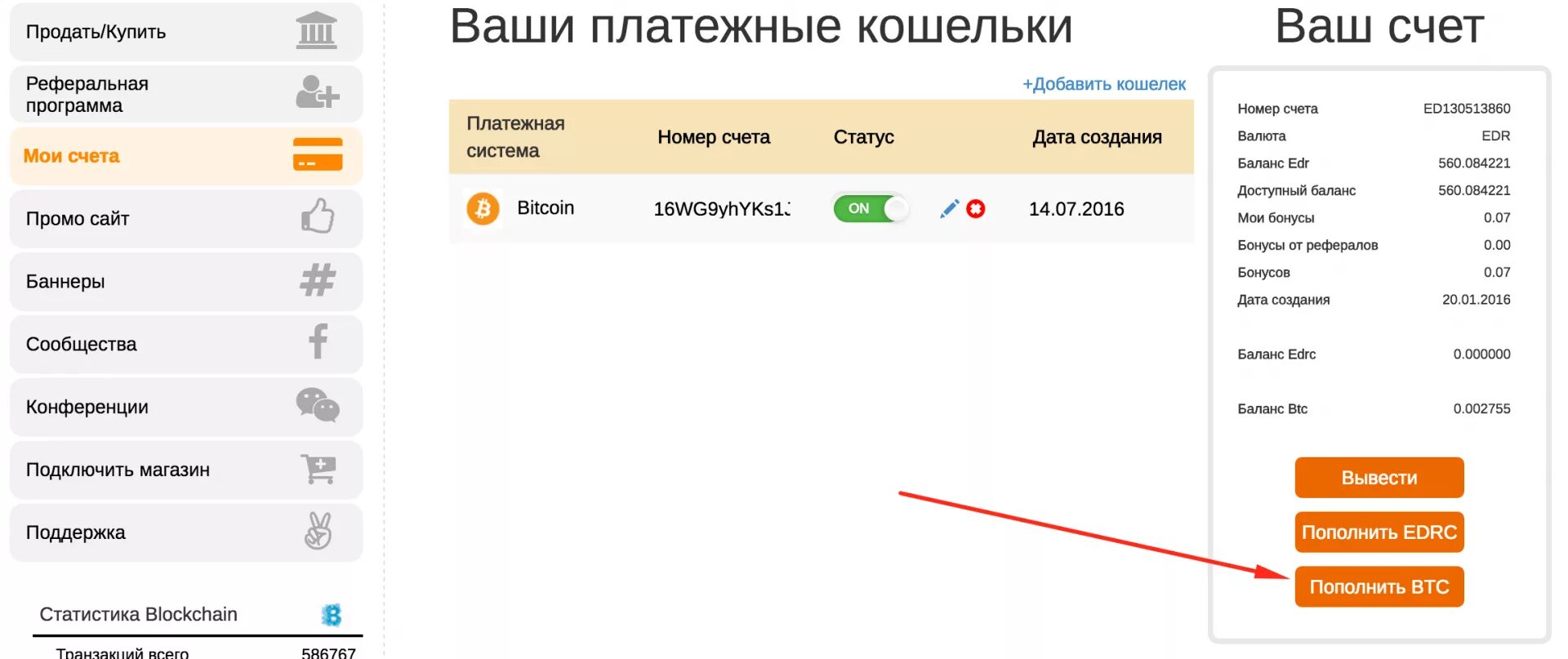Click the Доступный баланс value

pyautogui.click(x=1474, y=190)
